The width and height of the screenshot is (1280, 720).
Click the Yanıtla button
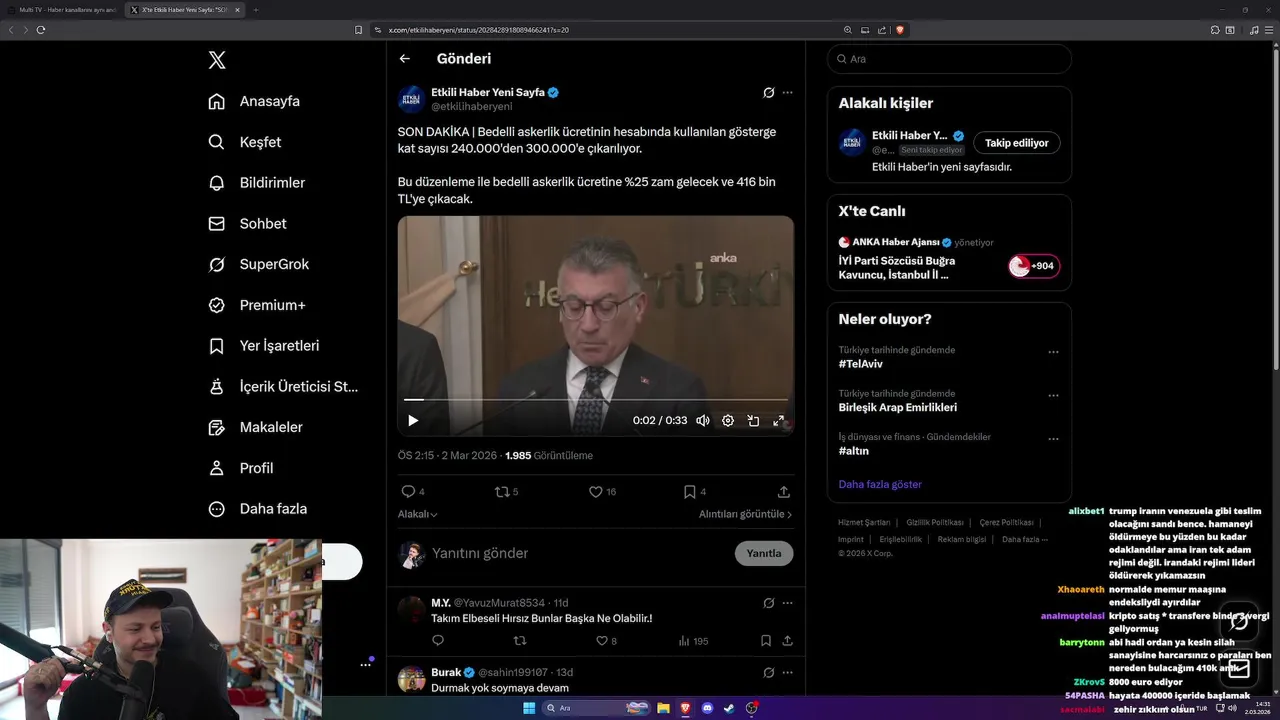click(x=764, y=553)
